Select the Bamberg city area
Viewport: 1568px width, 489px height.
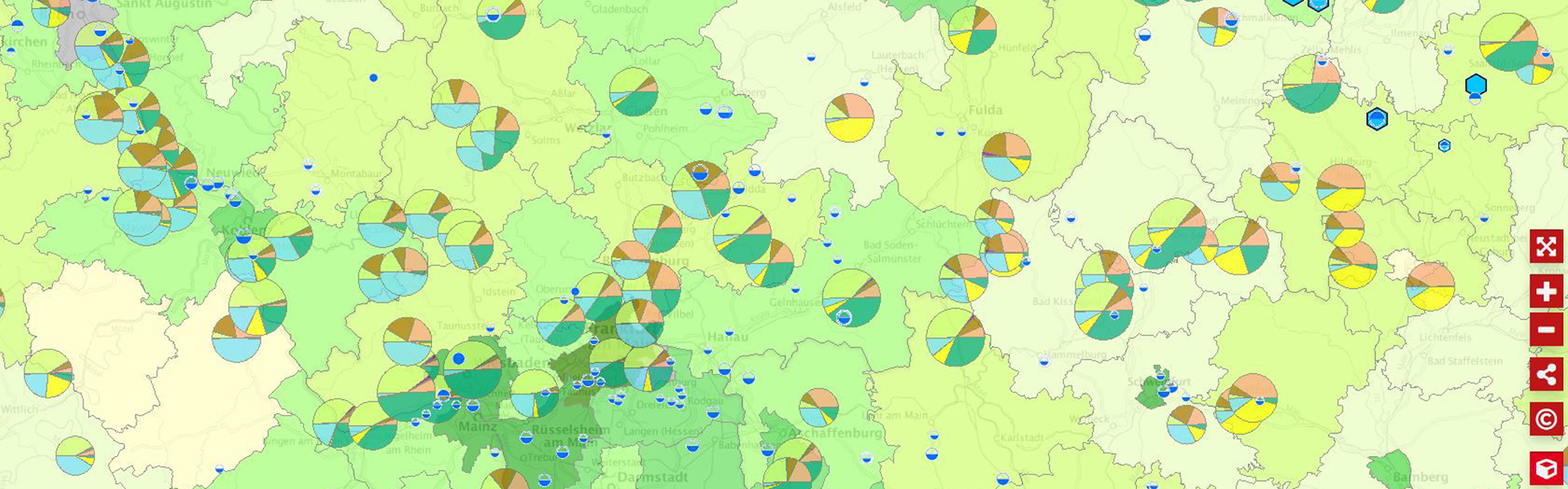(1392, 469)
